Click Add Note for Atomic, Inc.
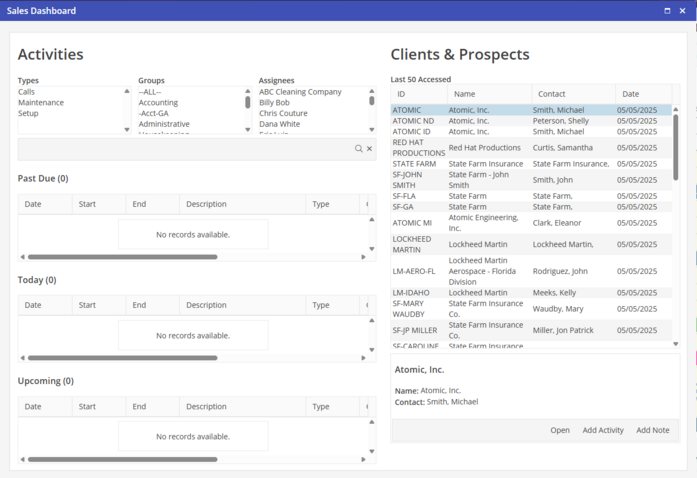The image size is (697, 478). click(652, 430)
